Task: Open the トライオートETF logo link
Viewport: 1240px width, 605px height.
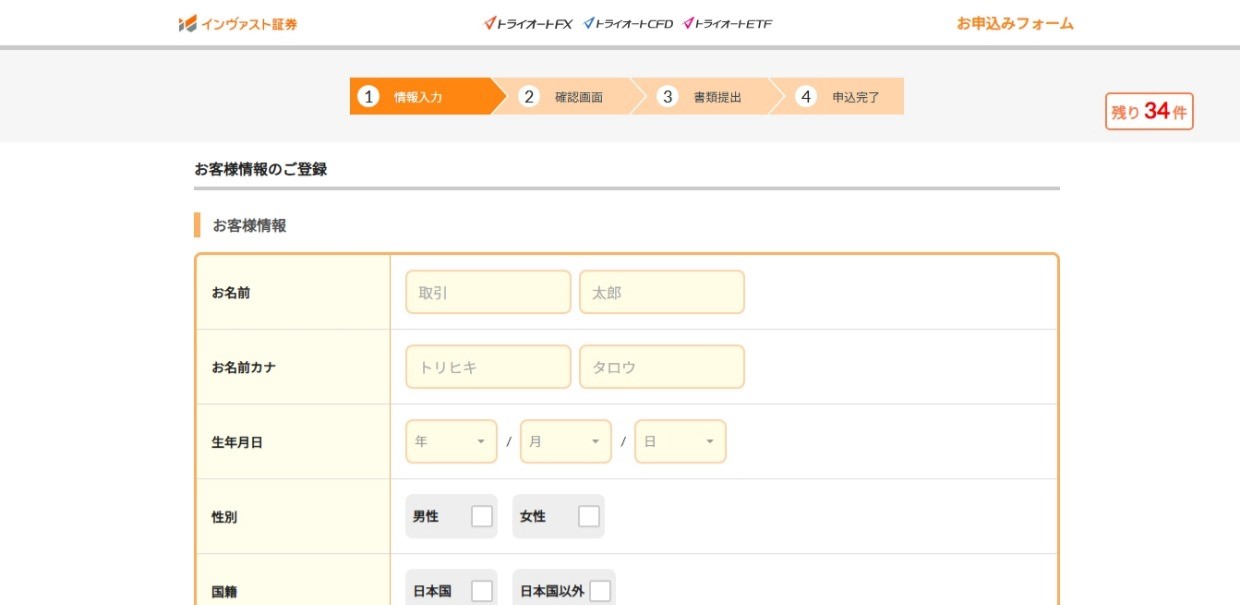Action: point(728,24)
